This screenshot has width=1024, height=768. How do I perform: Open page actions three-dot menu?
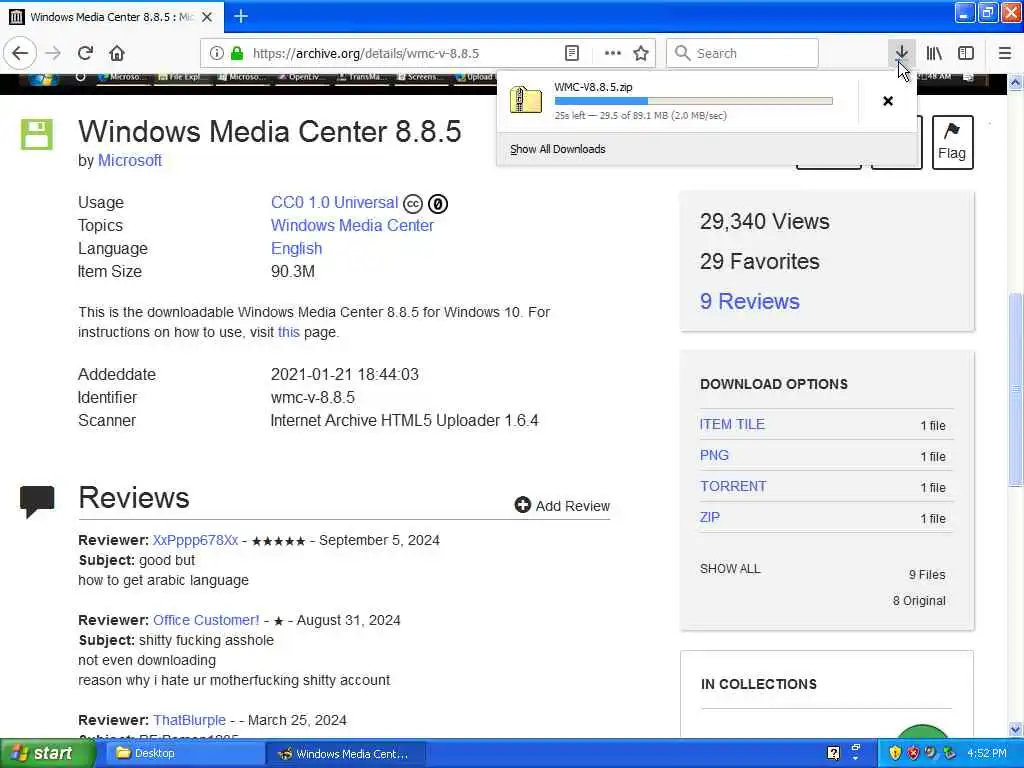[x=613, y=53]
